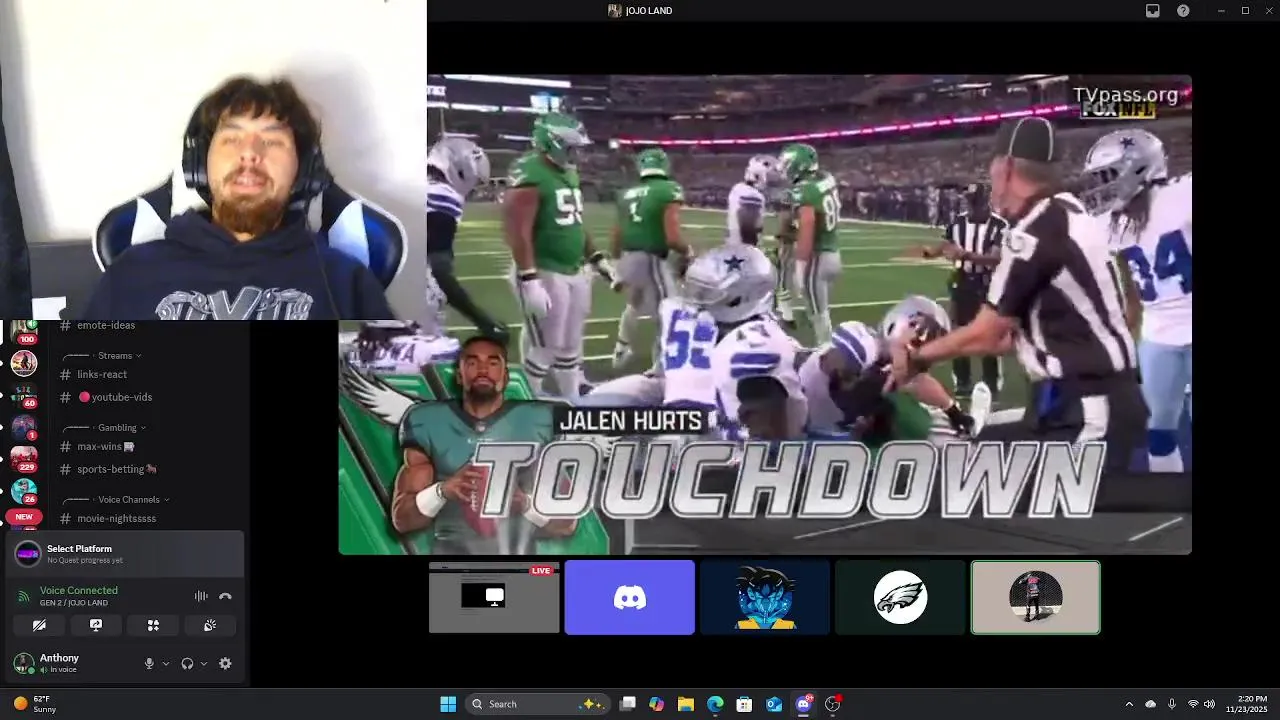Launch Copilot from the taskbar
This screenshot has width=1280, height=720.
click(x=656, y=704)
